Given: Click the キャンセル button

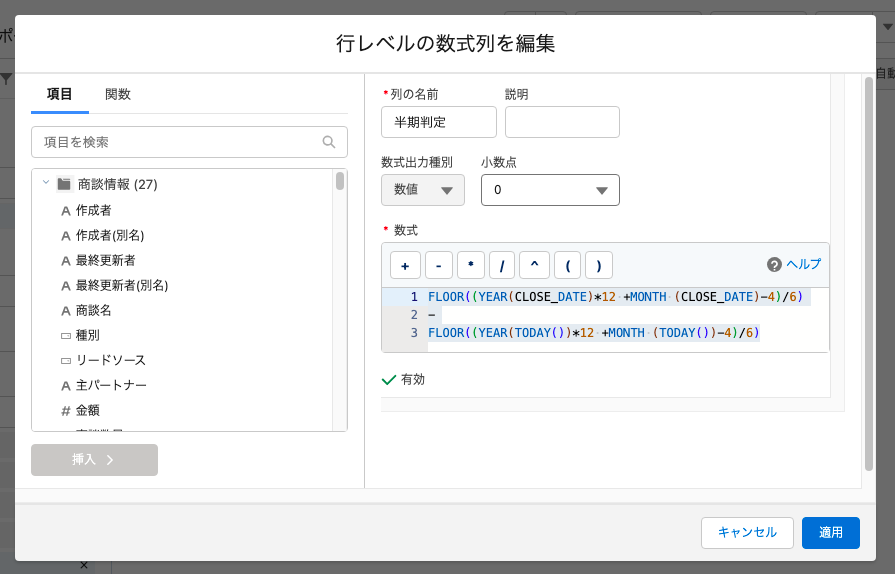Looking at the screenshot, I should pos(747,533).
